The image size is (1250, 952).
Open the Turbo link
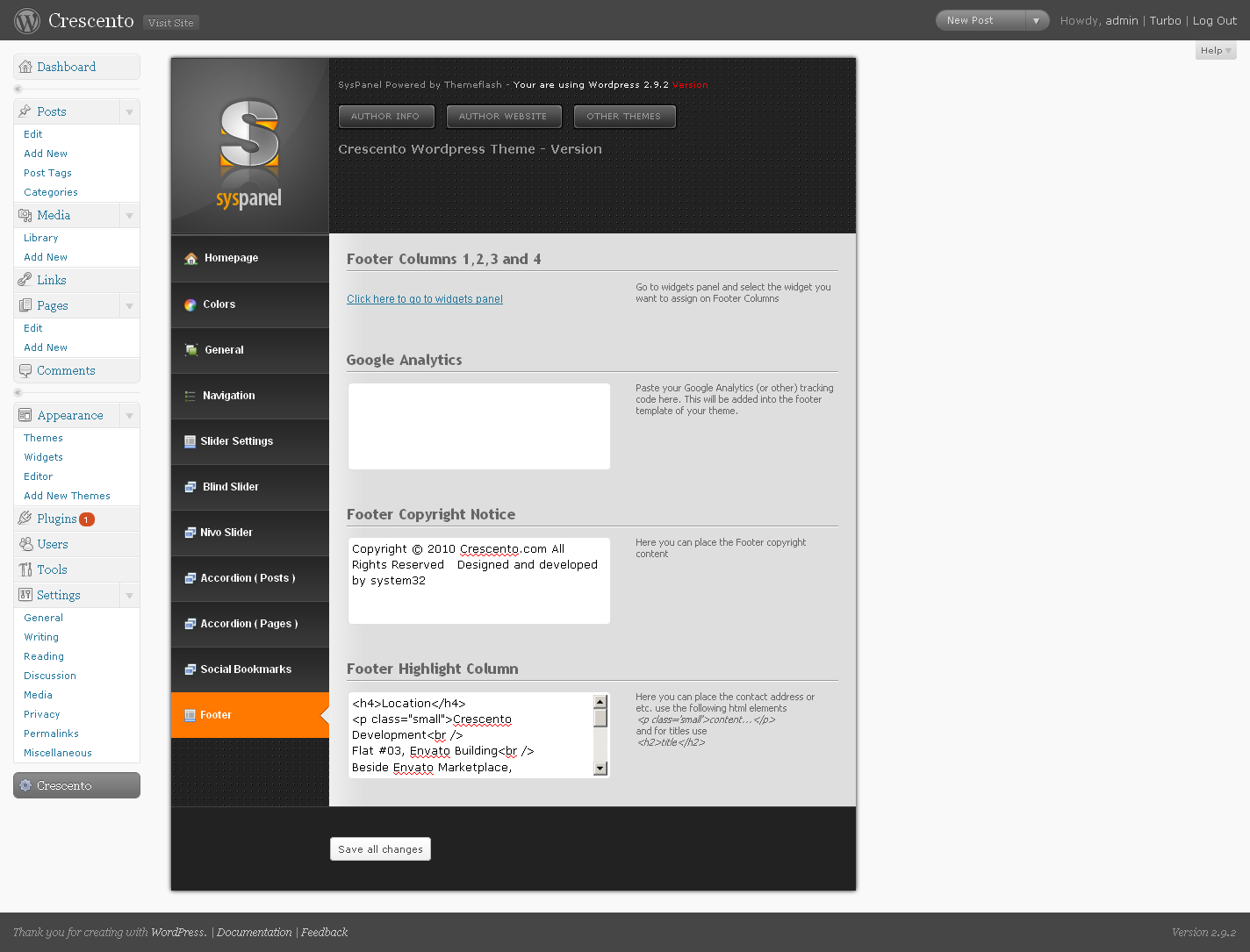point(1166,20)
